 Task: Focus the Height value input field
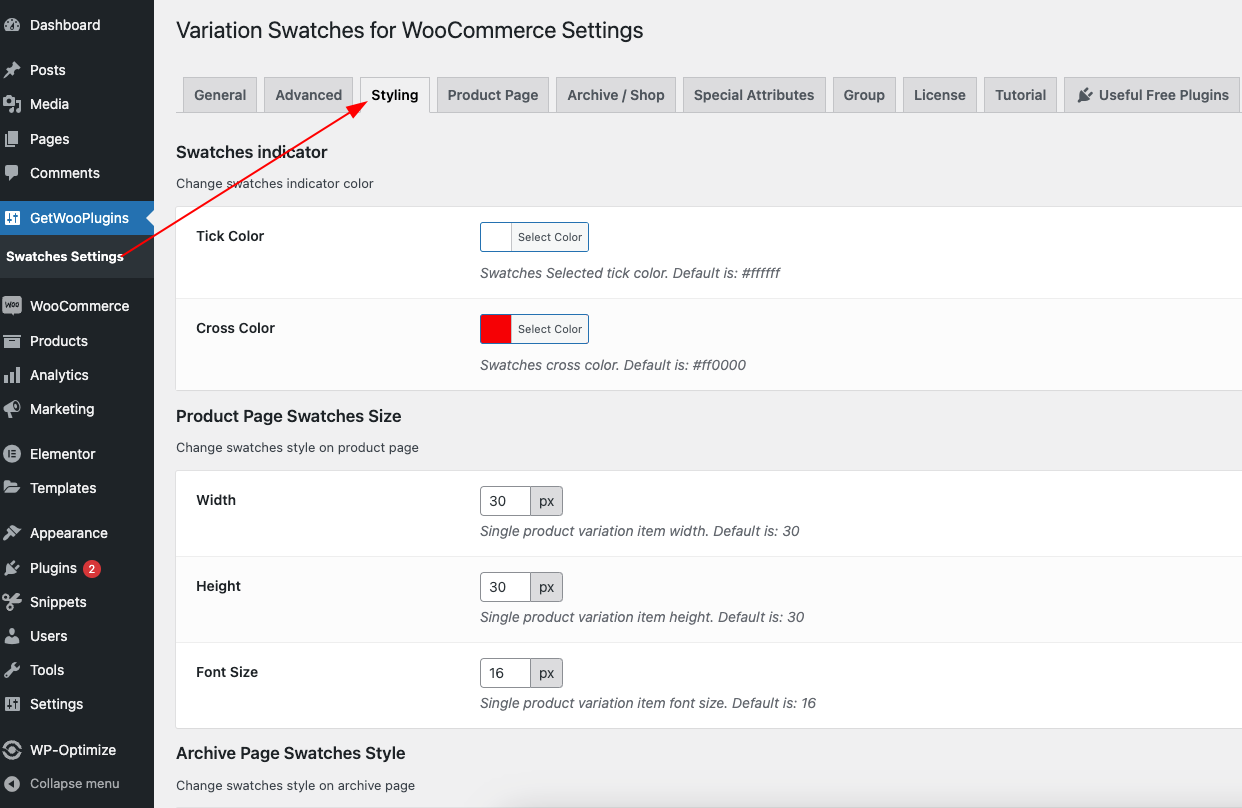505,587
